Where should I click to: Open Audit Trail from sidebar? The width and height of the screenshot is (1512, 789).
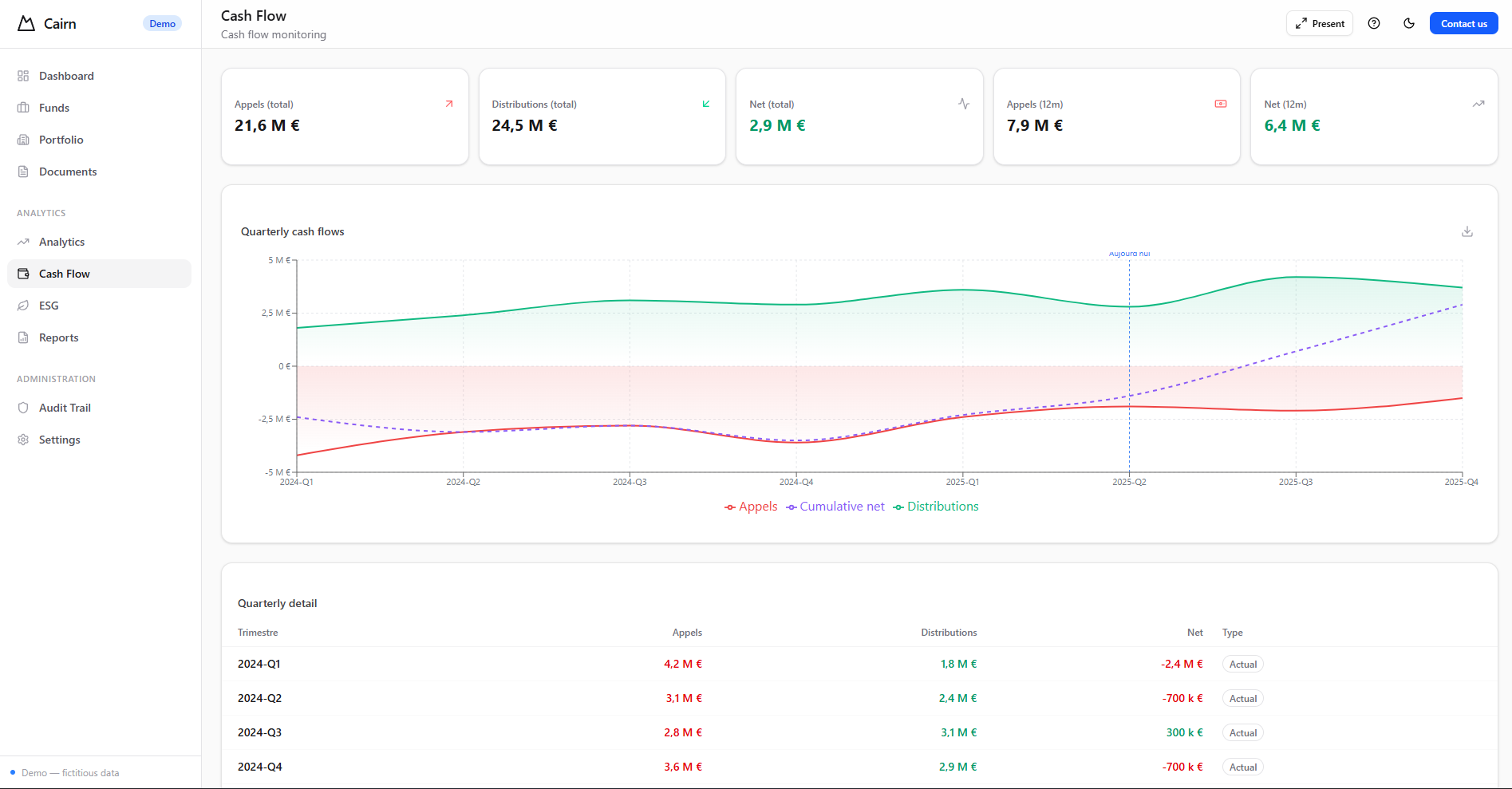65,408
